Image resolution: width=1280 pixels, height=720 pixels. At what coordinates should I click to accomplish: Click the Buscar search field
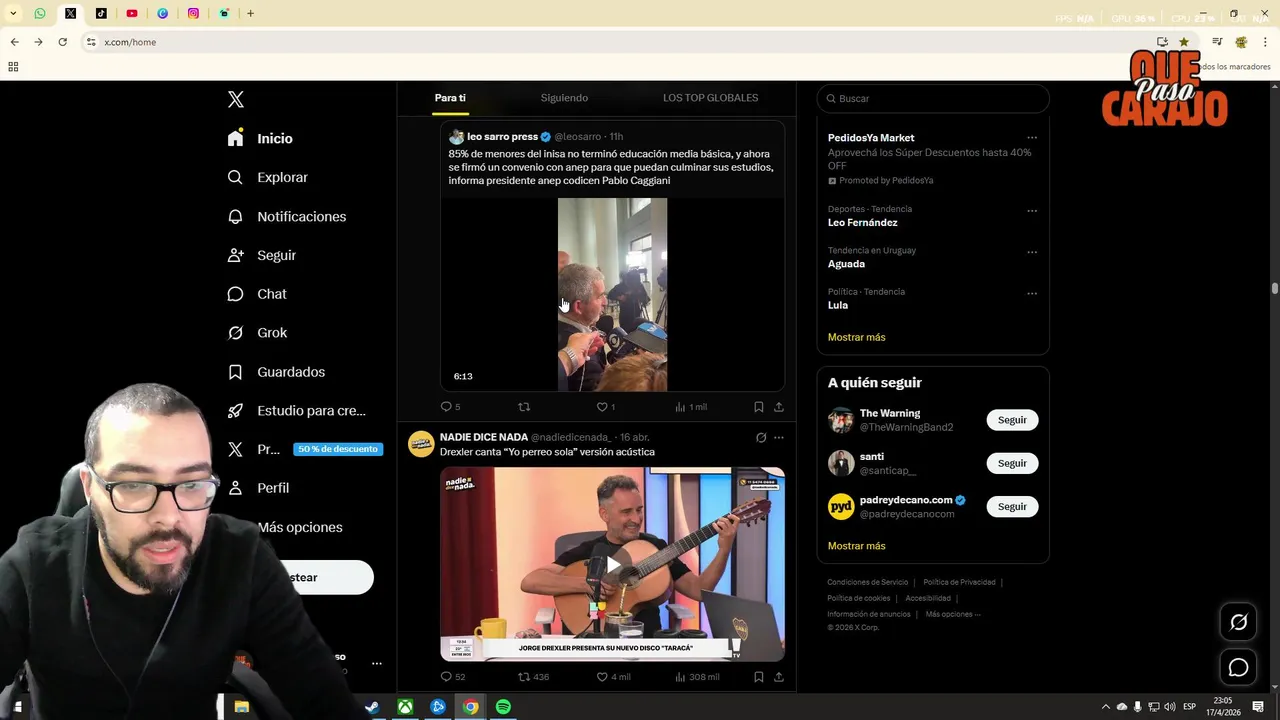(933, 98)
